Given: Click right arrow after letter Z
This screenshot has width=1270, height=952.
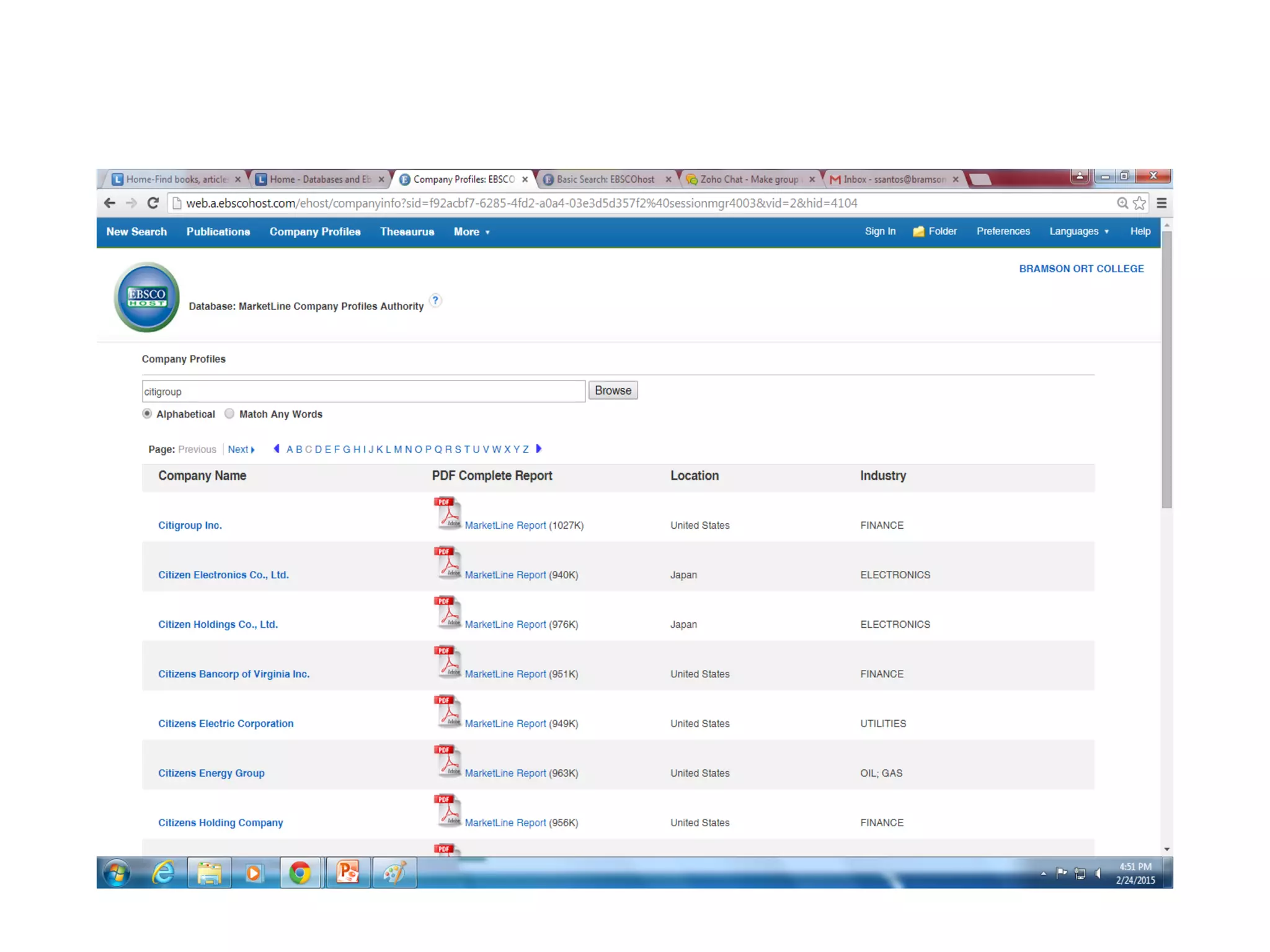Looking at the screenshot, I should pos(539,449).
